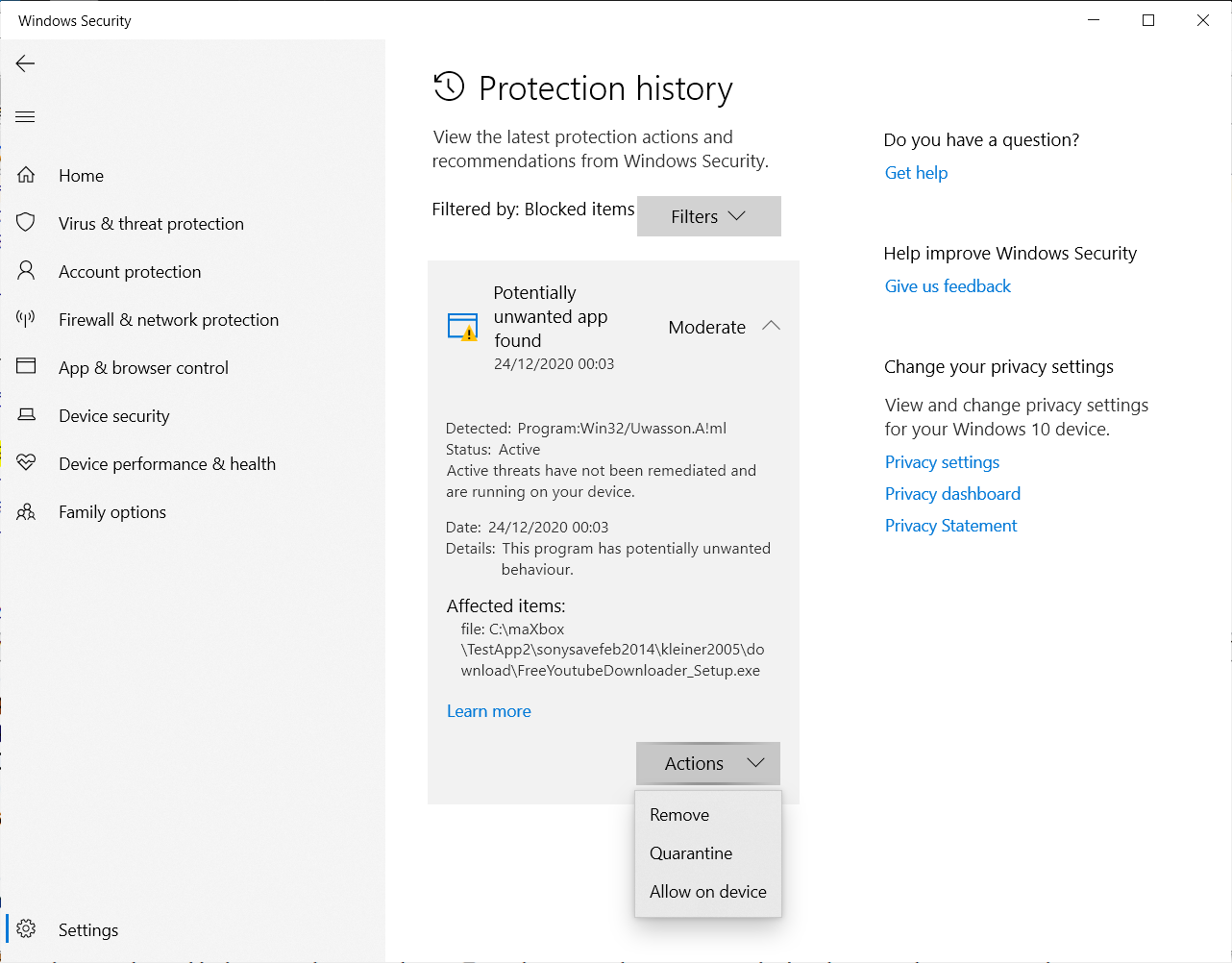Click the back arrow icon

click(26, 63)
